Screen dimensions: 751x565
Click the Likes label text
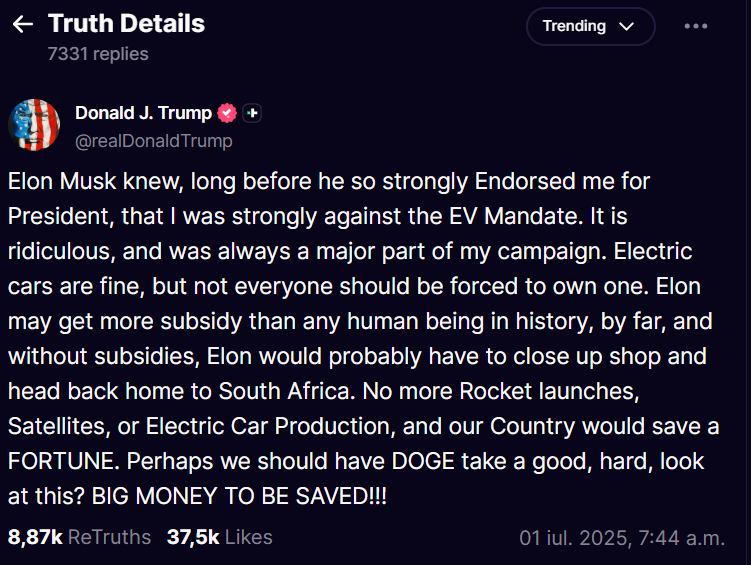click(x=249, y=537)
